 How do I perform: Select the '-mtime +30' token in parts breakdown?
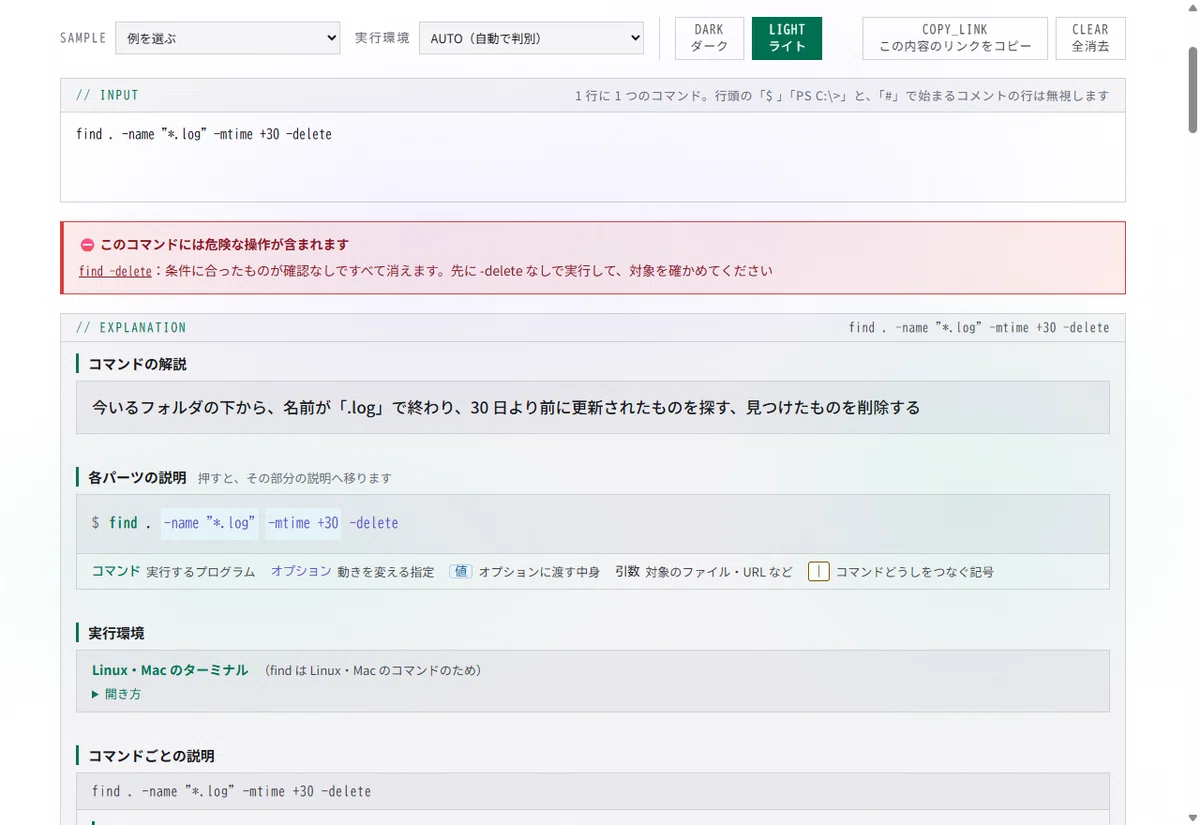tap(303, 523)
